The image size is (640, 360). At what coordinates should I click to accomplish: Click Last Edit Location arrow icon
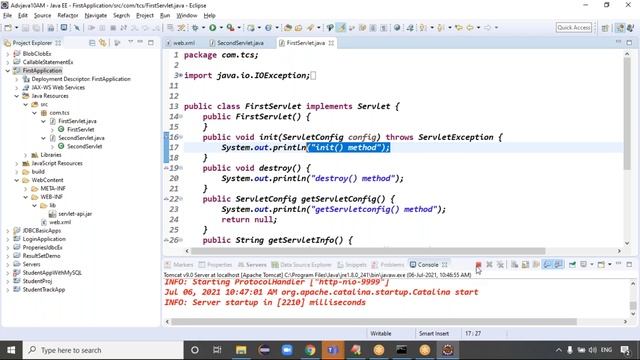pyautogui.click(x=459, y=28)
